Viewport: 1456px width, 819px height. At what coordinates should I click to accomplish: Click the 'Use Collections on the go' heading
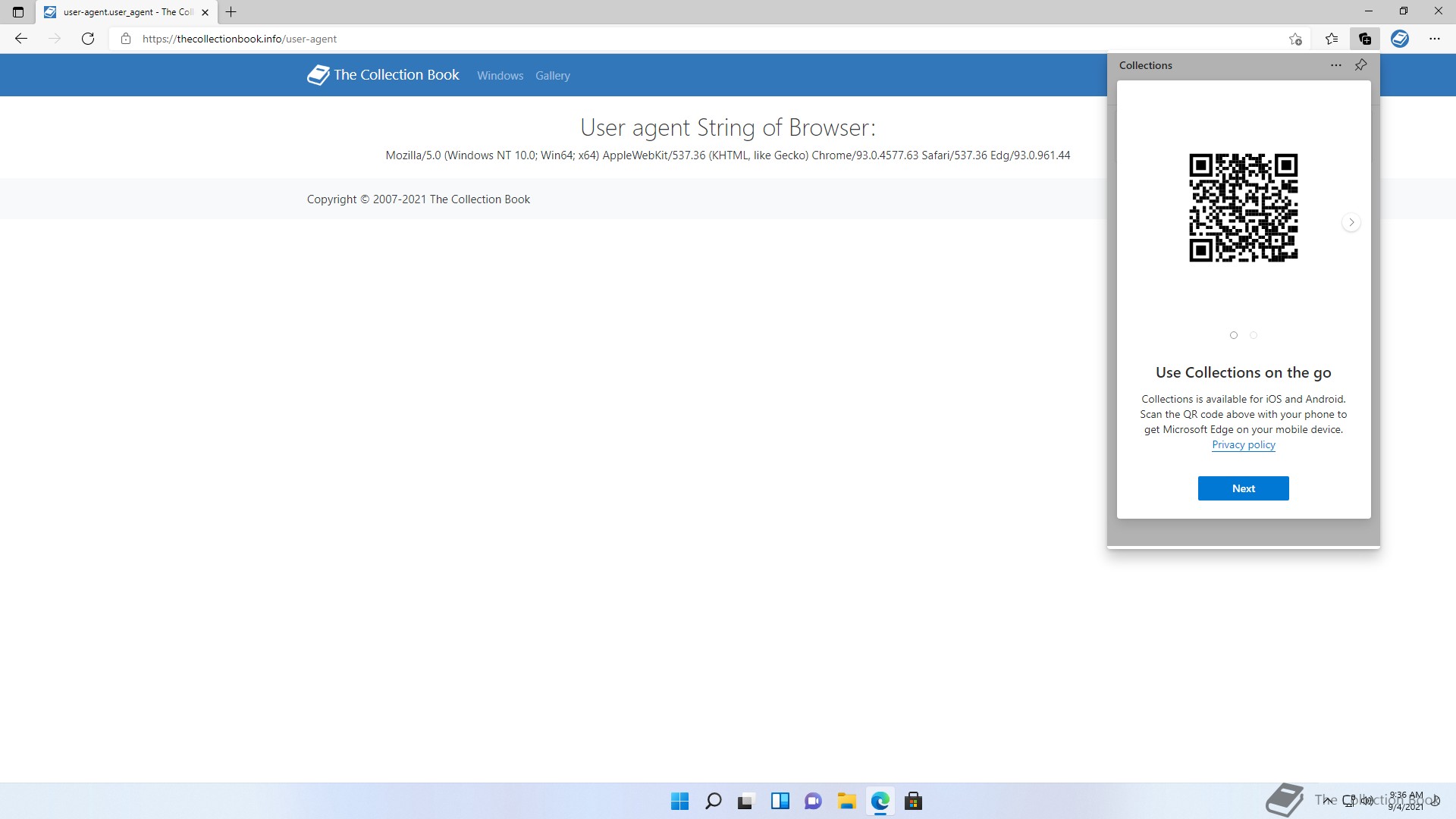[1244, 372]
